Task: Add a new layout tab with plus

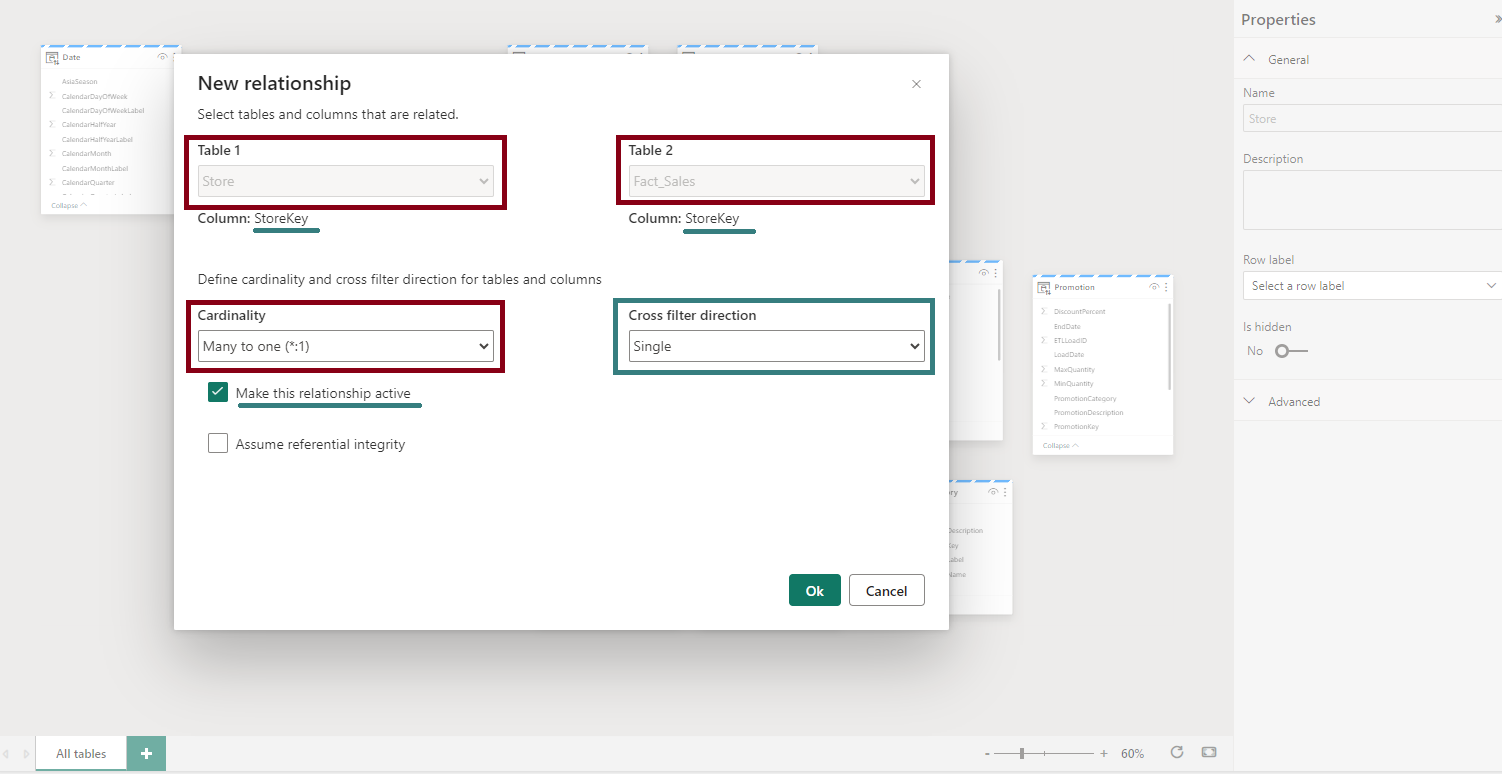Action: (146, 754)
